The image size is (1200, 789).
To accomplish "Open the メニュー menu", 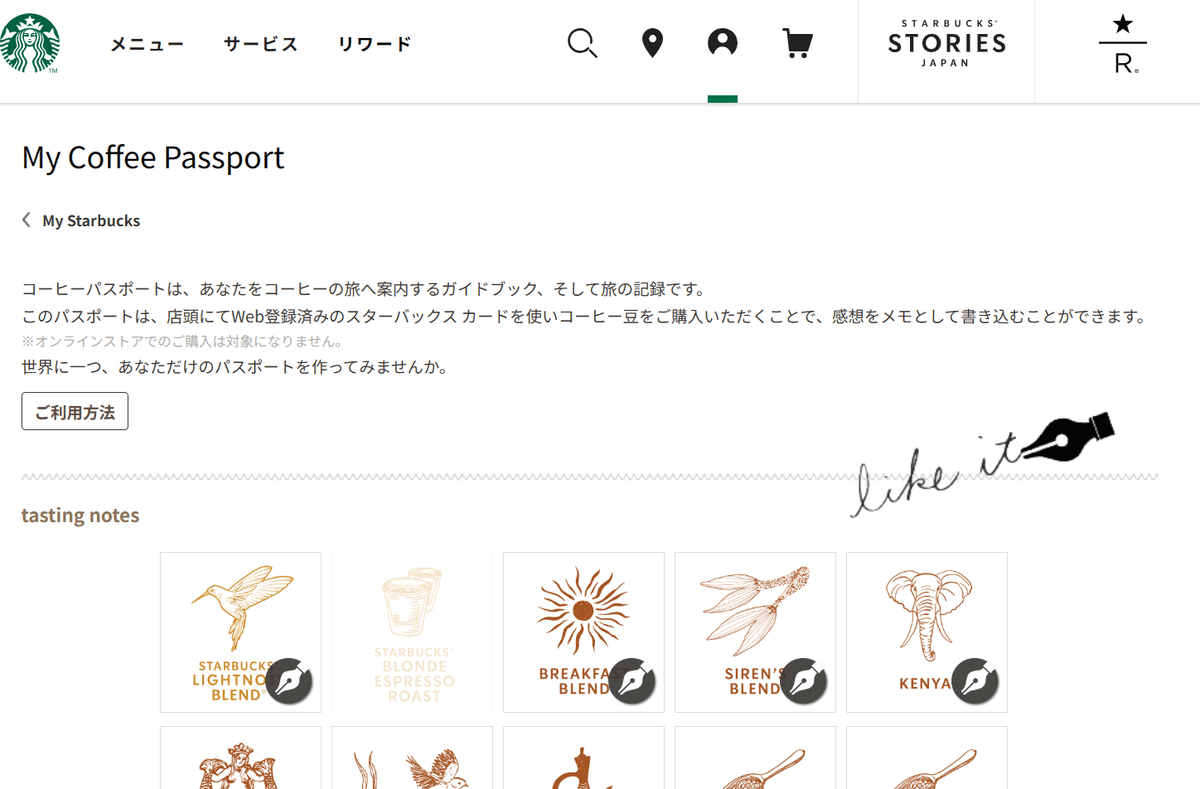I will tap(147, 44).
